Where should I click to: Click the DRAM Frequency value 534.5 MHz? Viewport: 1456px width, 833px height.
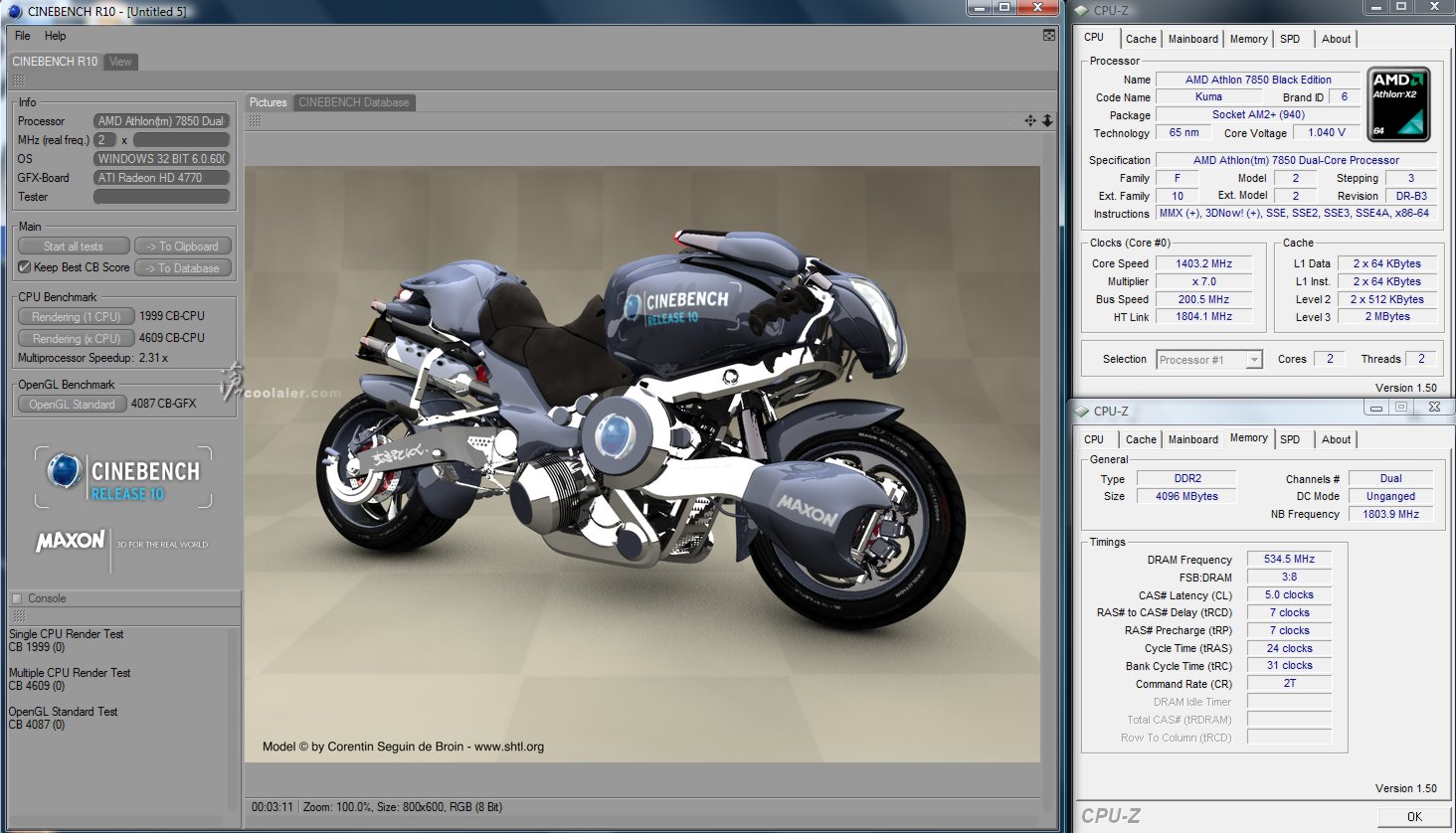[x=1289, y=559]
